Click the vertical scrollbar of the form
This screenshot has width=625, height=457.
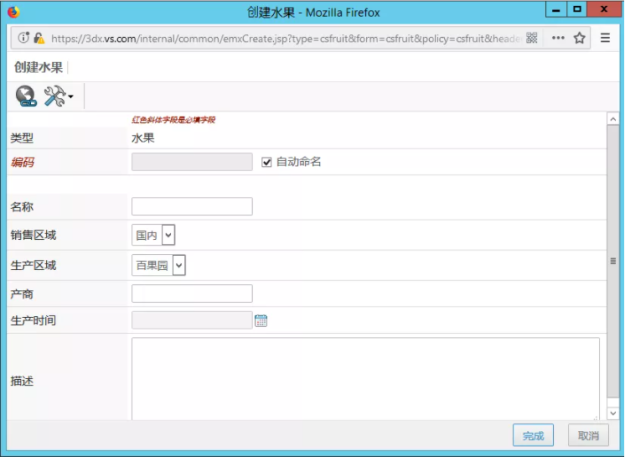click(x=612, y=260)
